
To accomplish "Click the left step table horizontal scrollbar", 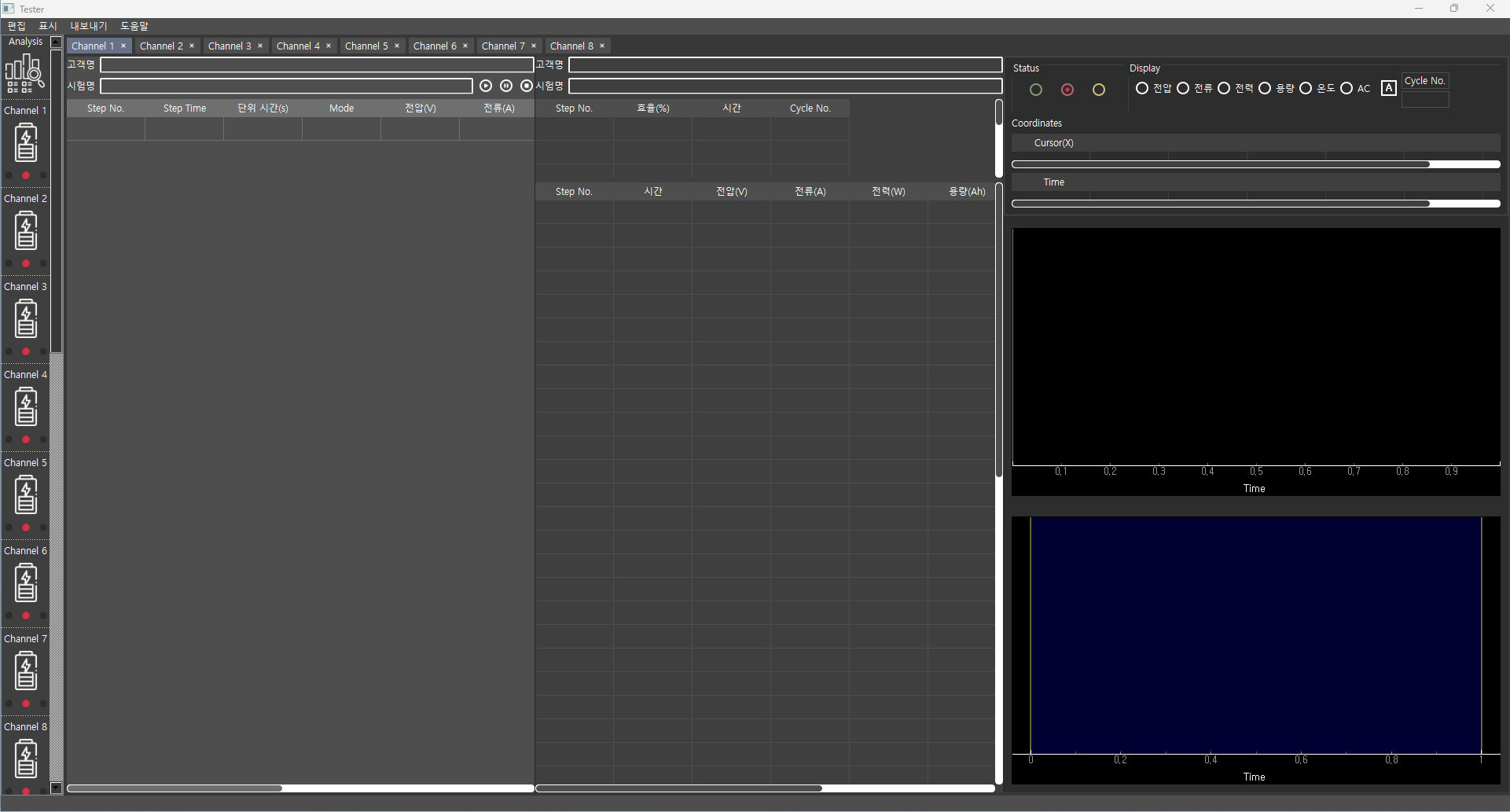I will [300, 788].
